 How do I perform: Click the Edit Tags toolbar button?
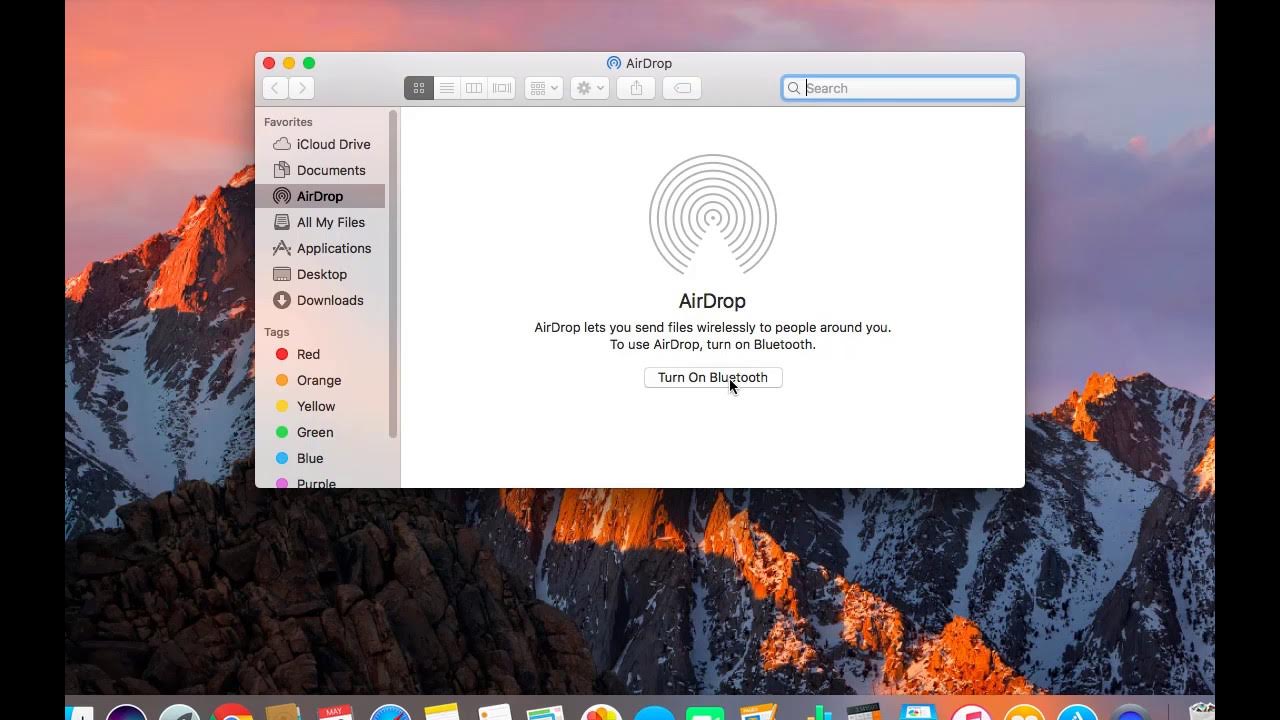tap(682, 88)
